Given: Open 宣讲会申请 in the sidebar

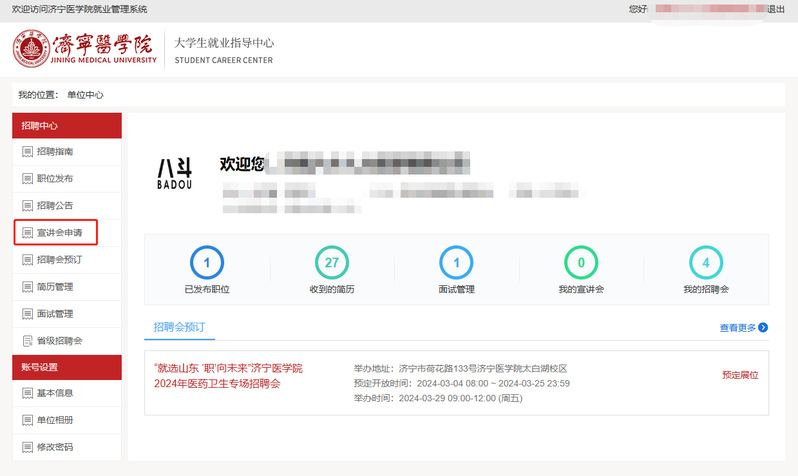Looking at the screenshot, I should pyautogui.click(x=60, y=233).
